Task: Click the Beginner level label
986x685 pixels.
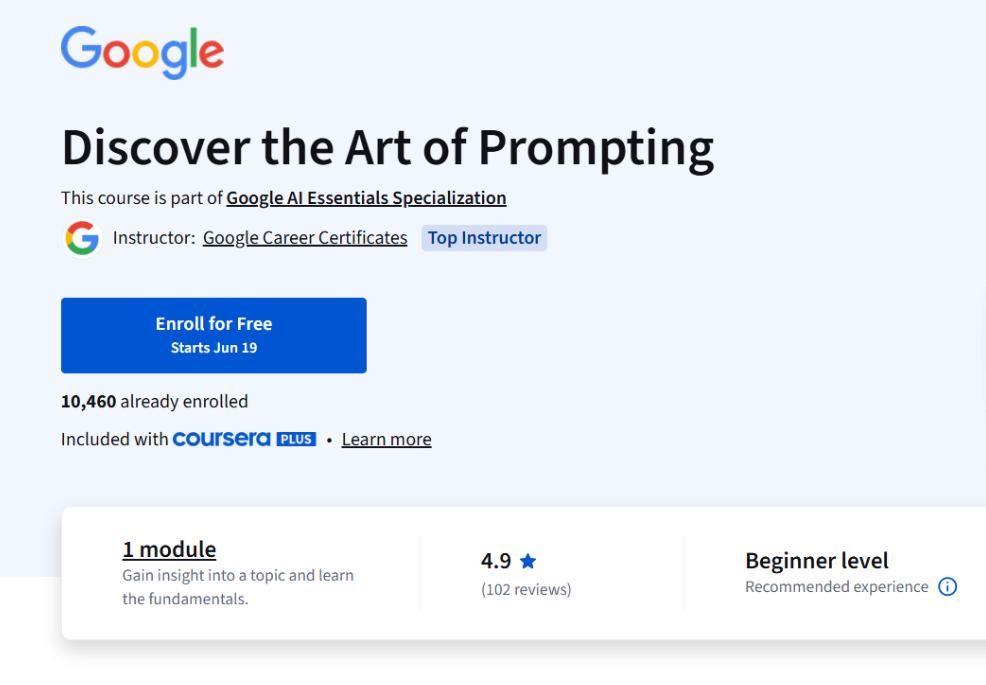Action: 816,560
